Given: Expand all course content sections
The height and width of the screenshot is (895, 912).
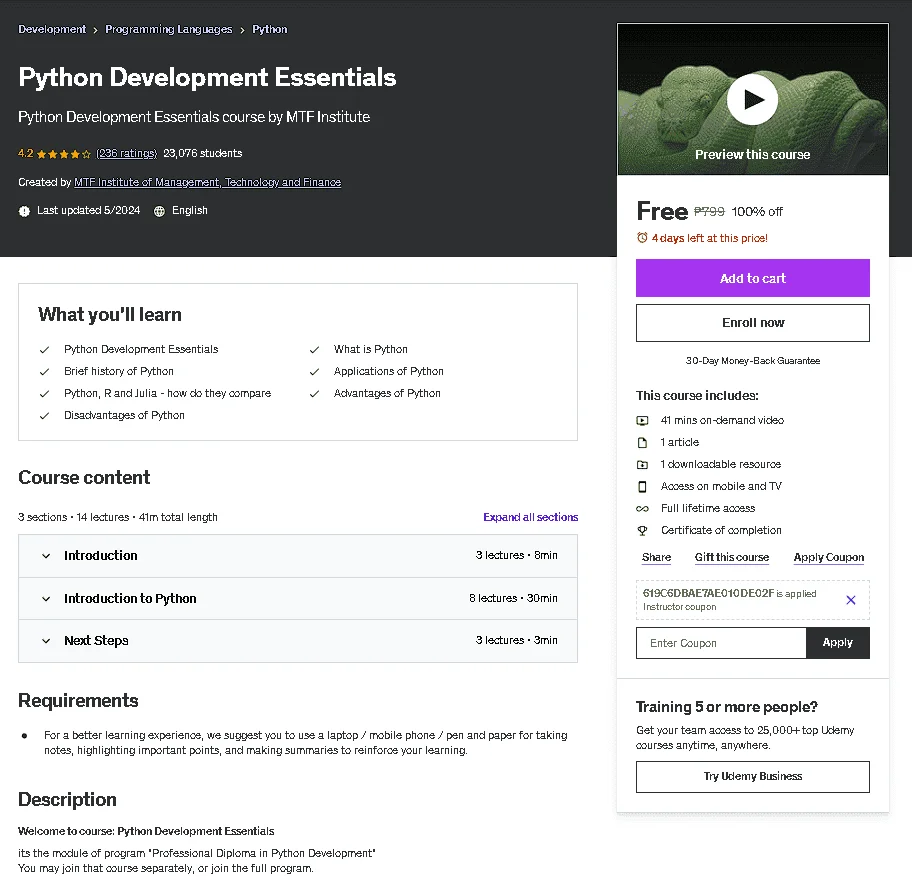Looking at the screenshot, I should (x=530, y=517).
